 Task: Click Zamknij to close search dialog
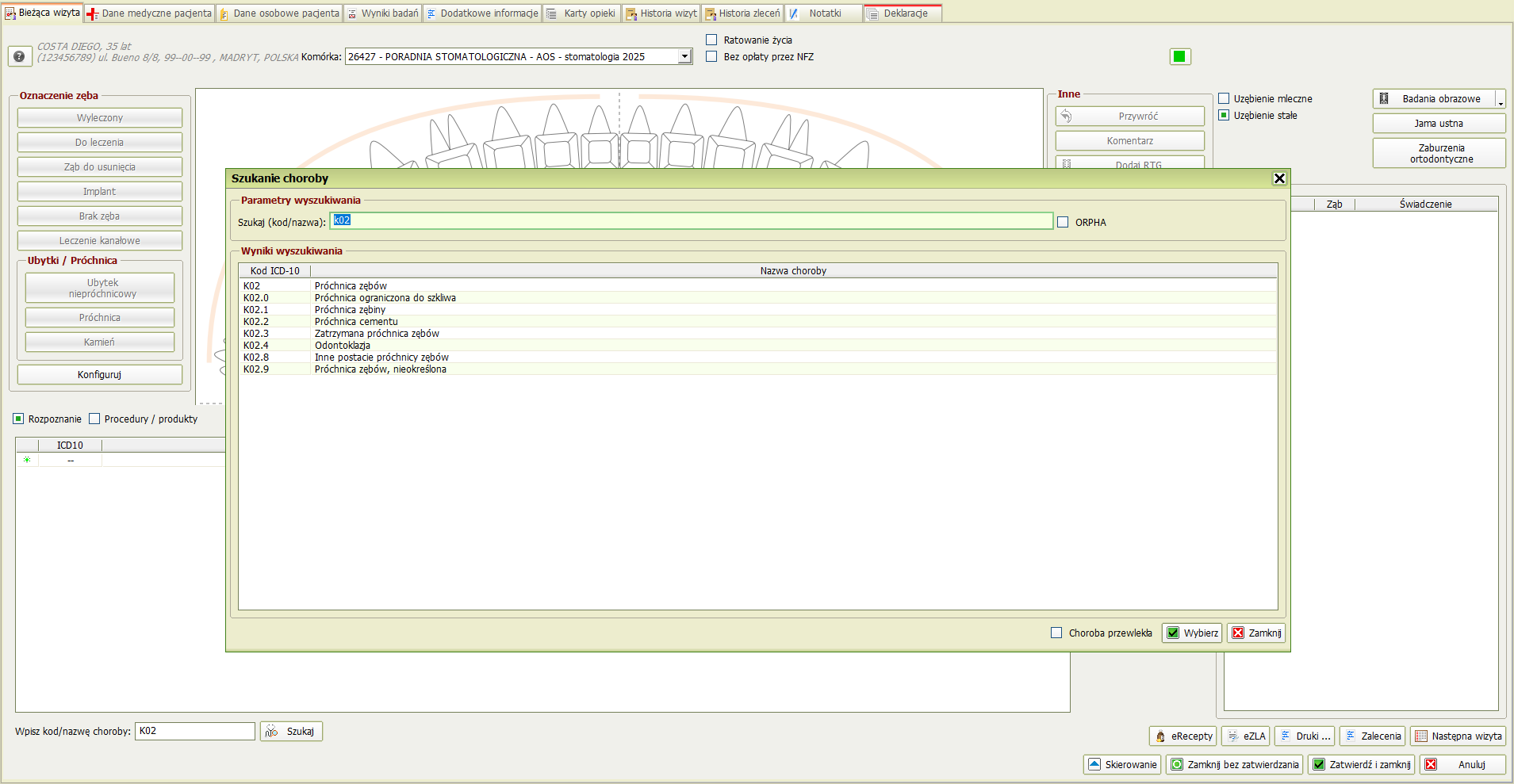pos(1256,633)
